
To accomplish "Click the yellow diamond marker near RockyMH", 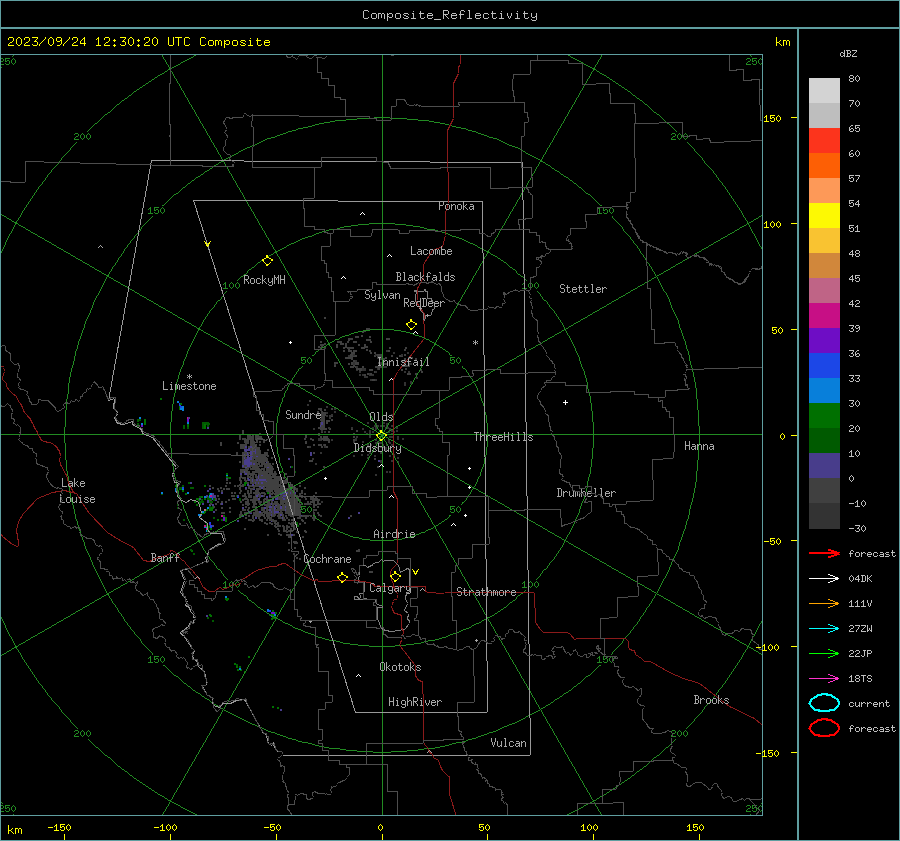I will [267, 261].
